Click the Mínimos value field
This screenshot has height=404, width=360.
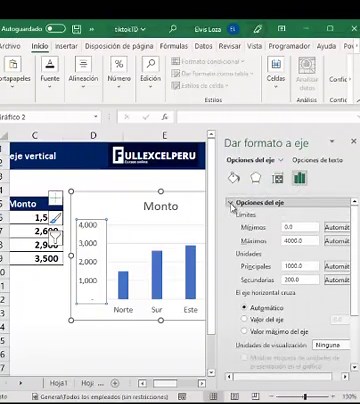(x=300, y=227)
